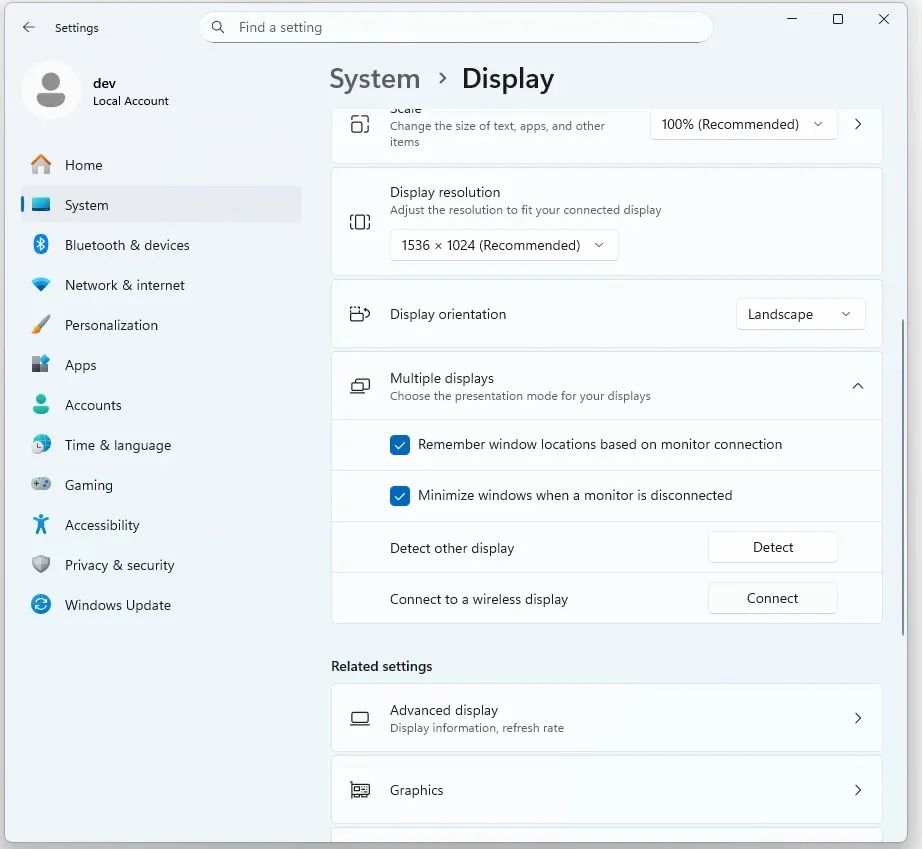Click System in the breadcrumb
Viewport: 922px width, 849px height.
click(375, 79)
